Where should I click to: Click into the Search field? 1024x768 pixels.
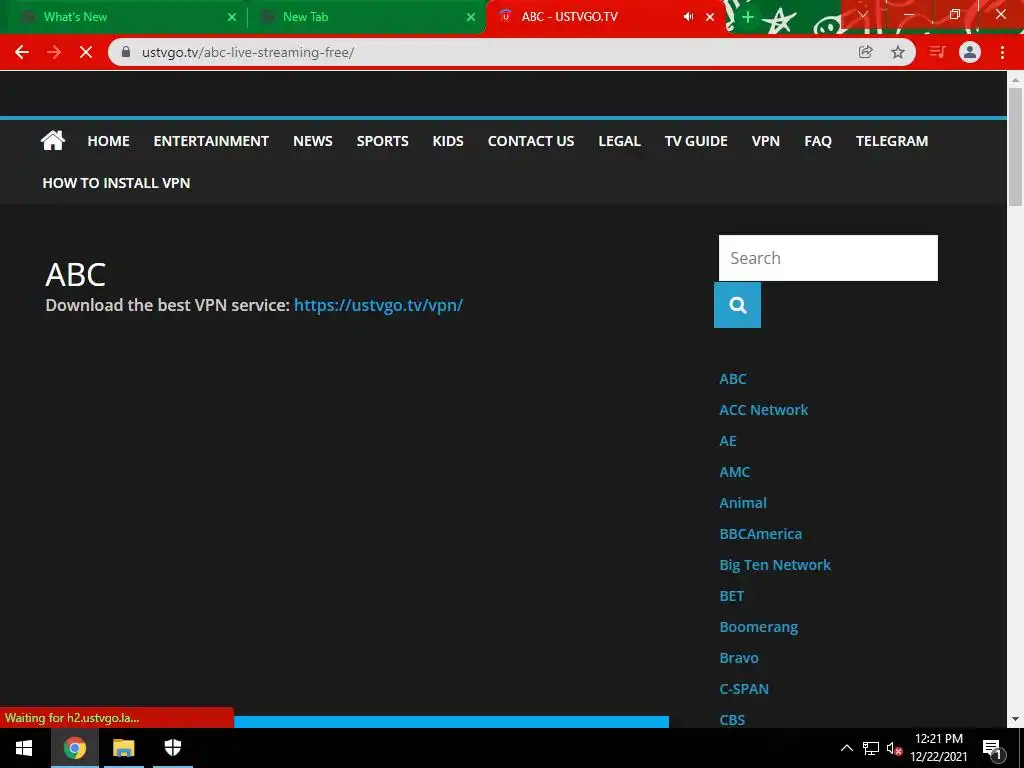point(828,258)
